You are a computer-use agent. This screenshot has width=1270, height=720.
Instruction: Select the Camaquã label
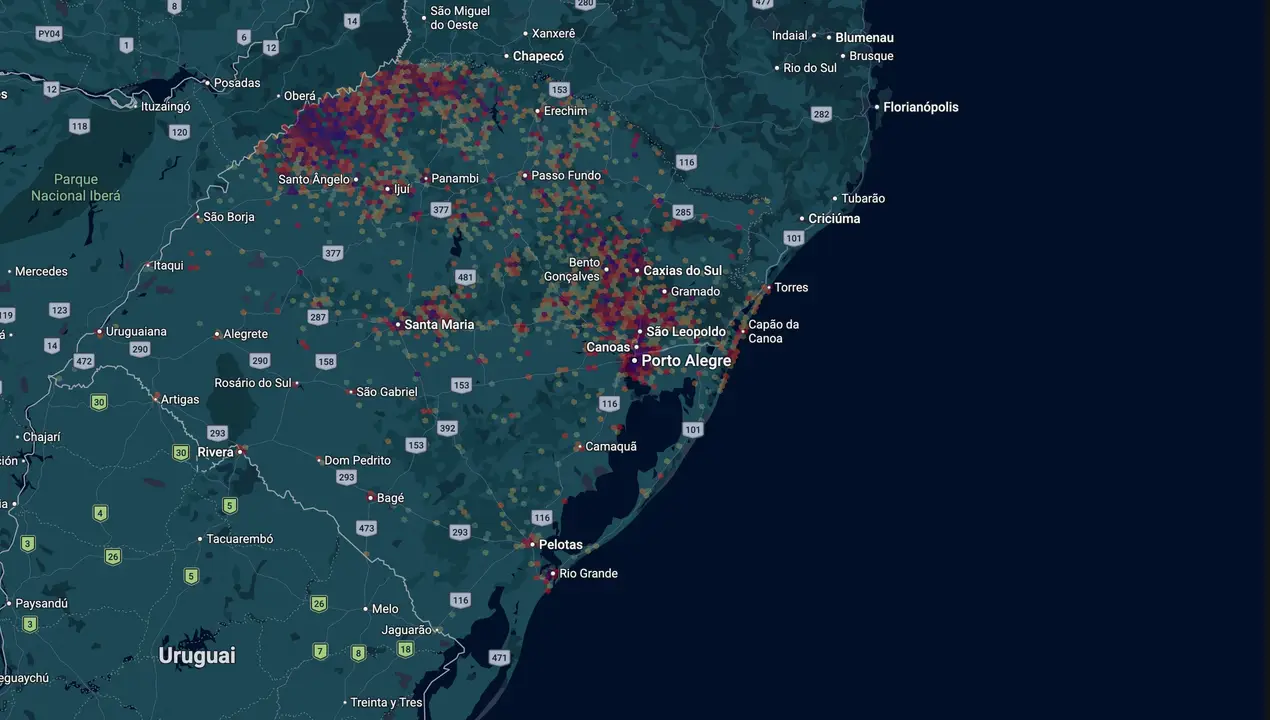coord(611,447)
